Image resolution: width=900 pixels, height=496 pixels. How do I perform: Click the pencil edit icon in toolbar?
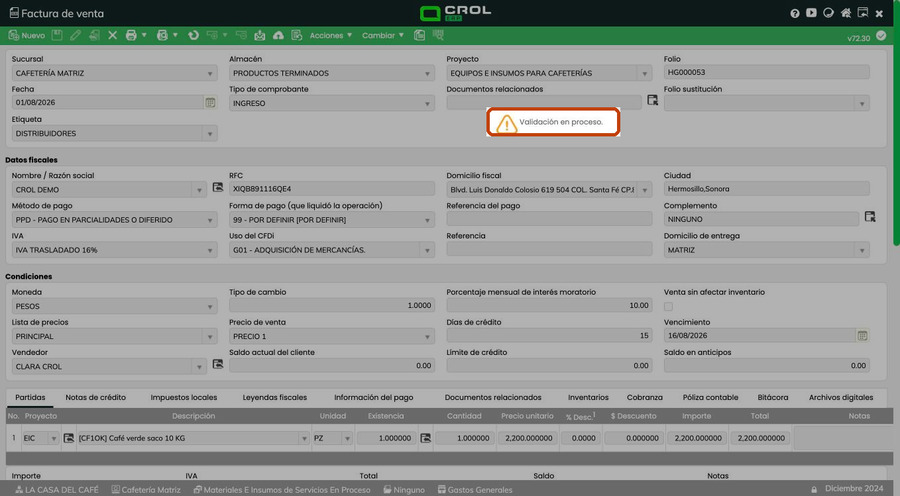tap(75, 36)
